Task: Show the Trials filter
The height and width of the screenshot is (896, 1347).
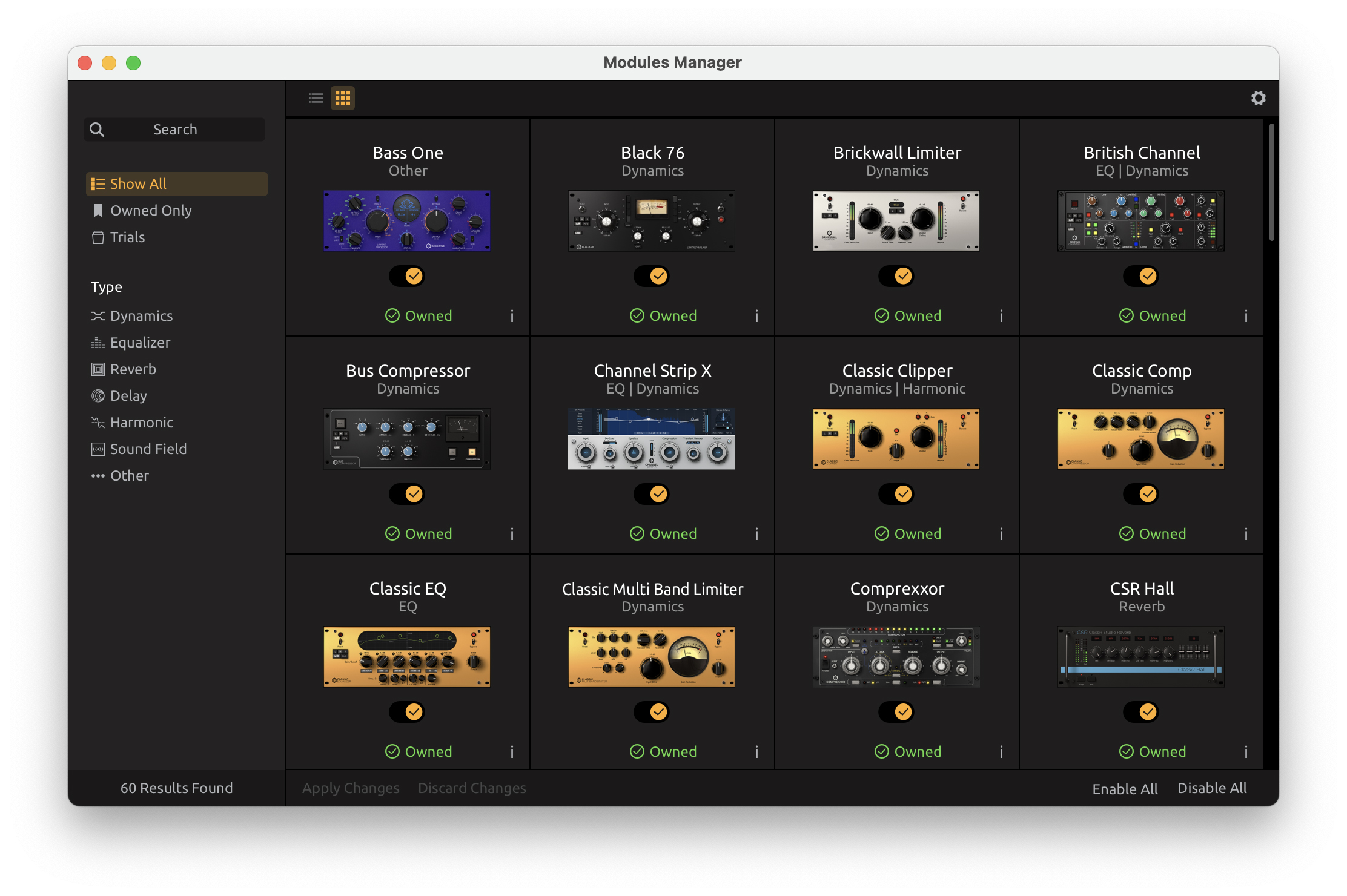Action: (127, 237)
